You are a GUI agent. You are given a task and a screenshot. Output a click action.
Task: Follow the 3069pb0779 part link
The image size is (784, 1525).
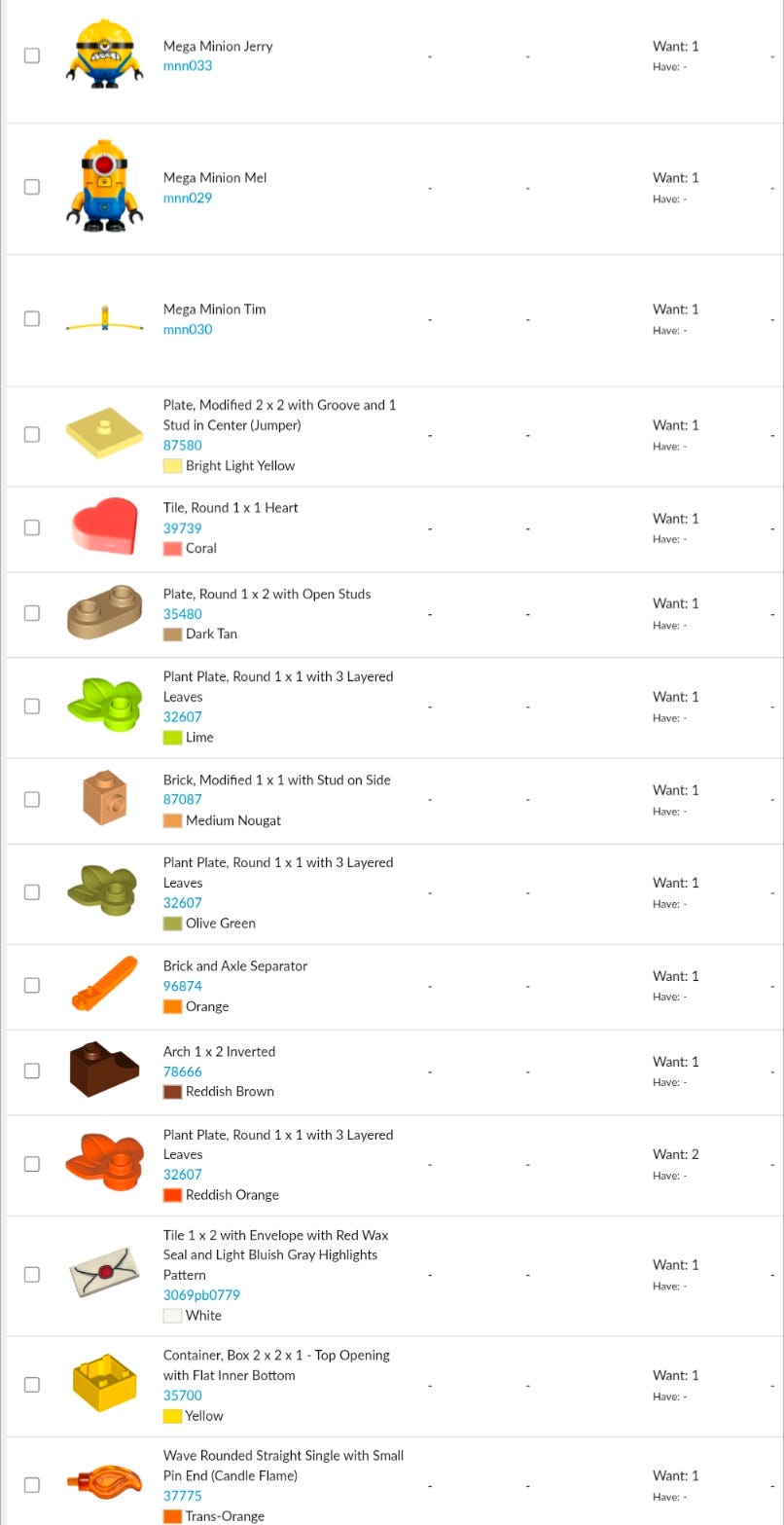click(201, 1295)
